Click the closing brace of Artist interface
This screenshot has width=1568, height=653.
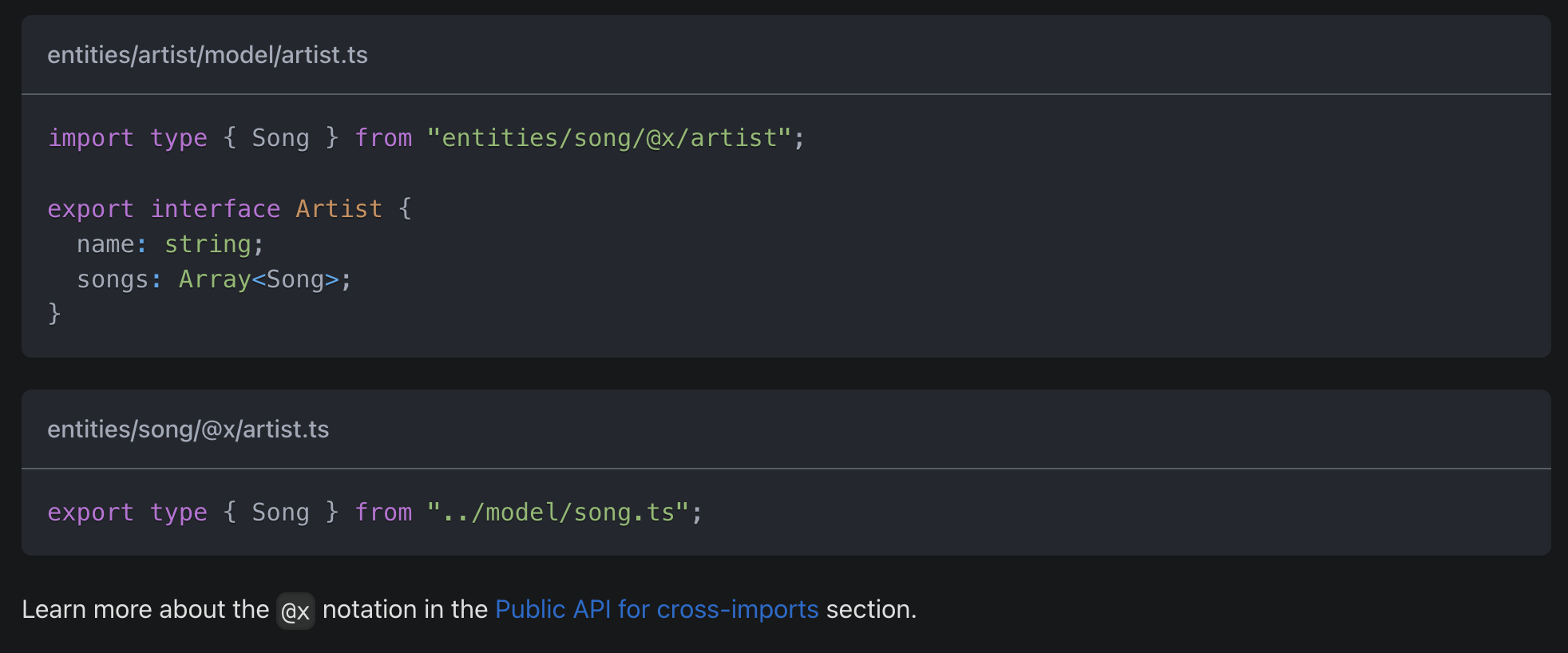(54, 314)
